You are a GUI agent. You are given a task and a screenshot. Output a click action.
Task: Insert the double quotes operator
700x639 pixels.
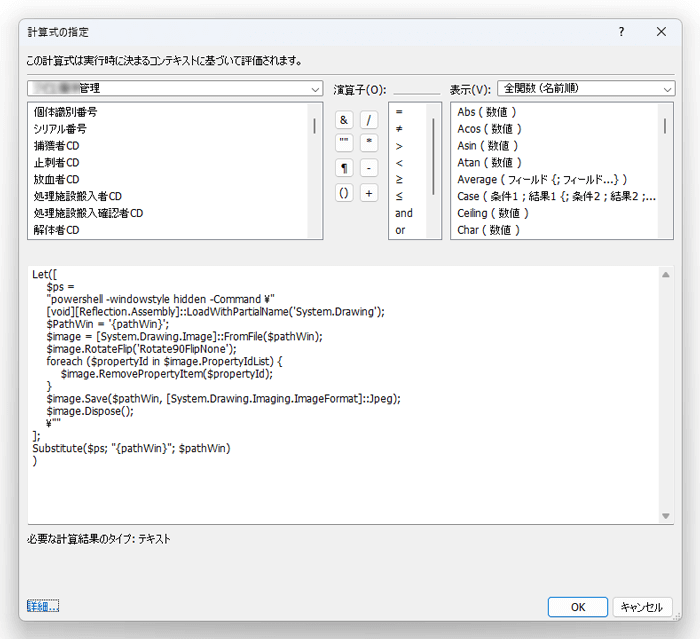344,143
